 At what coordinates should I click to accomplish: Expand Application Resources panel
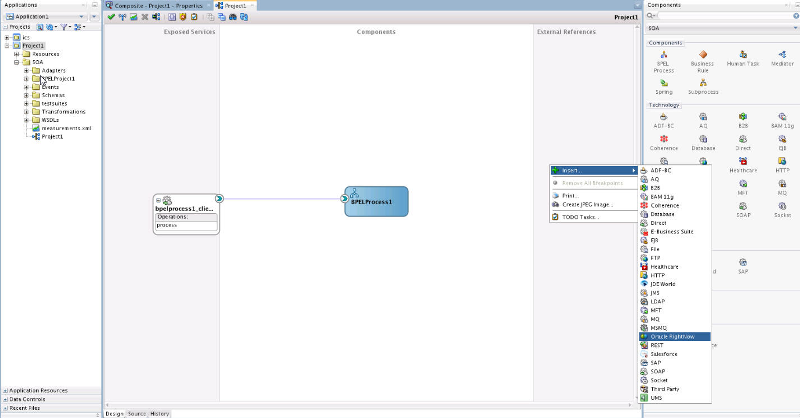tap(5, 390)
